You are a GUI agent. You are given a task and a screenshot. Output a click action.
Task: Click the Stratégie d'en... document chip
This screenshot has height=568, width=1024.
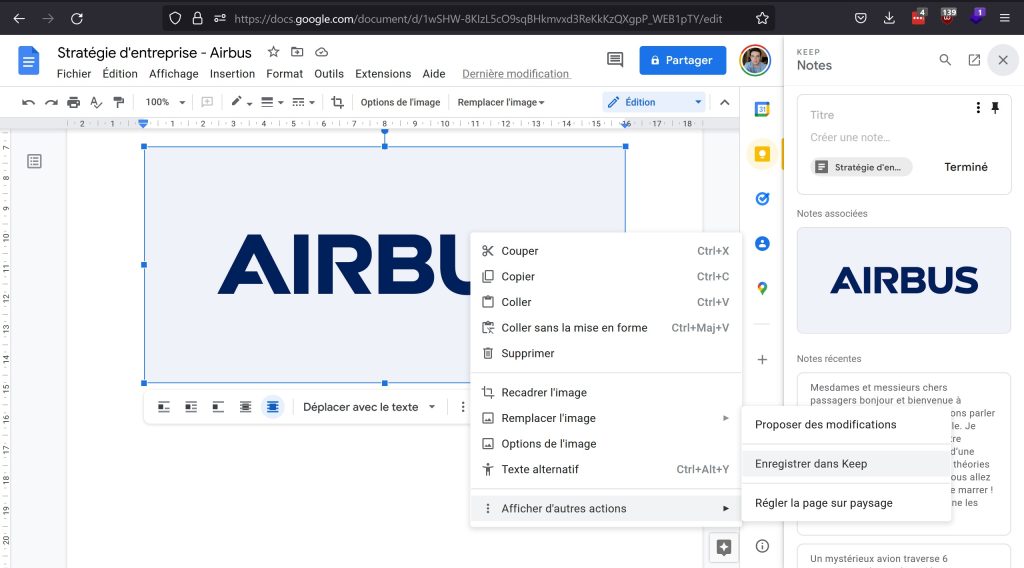[861, 167]
